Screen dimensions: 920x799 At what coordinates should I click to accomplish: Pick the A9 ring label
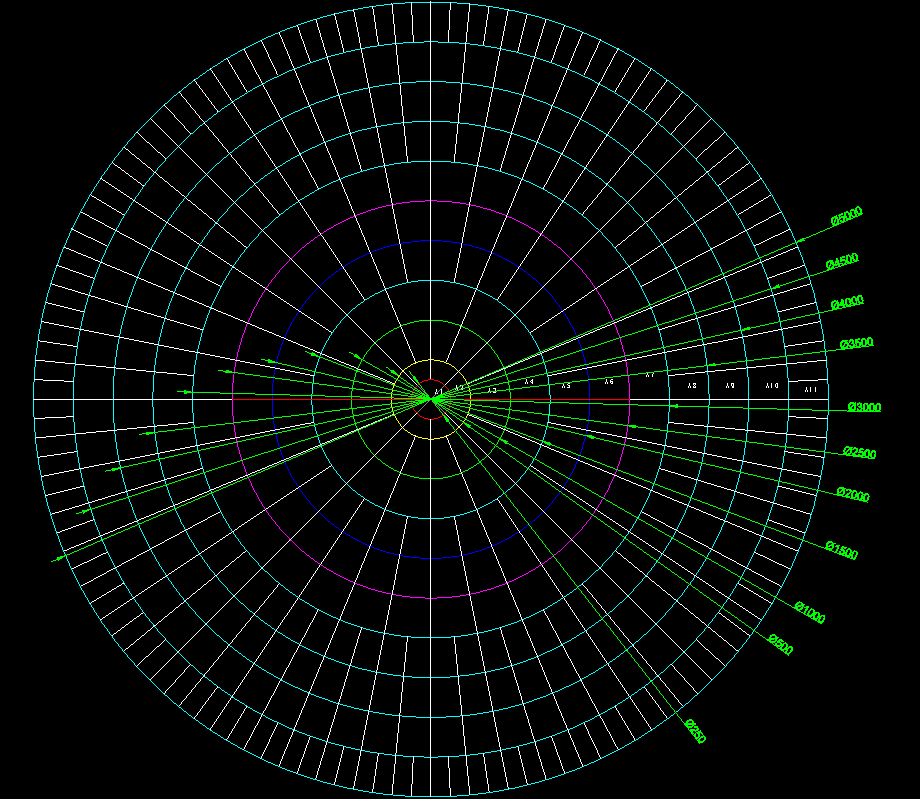pos(730,386)
